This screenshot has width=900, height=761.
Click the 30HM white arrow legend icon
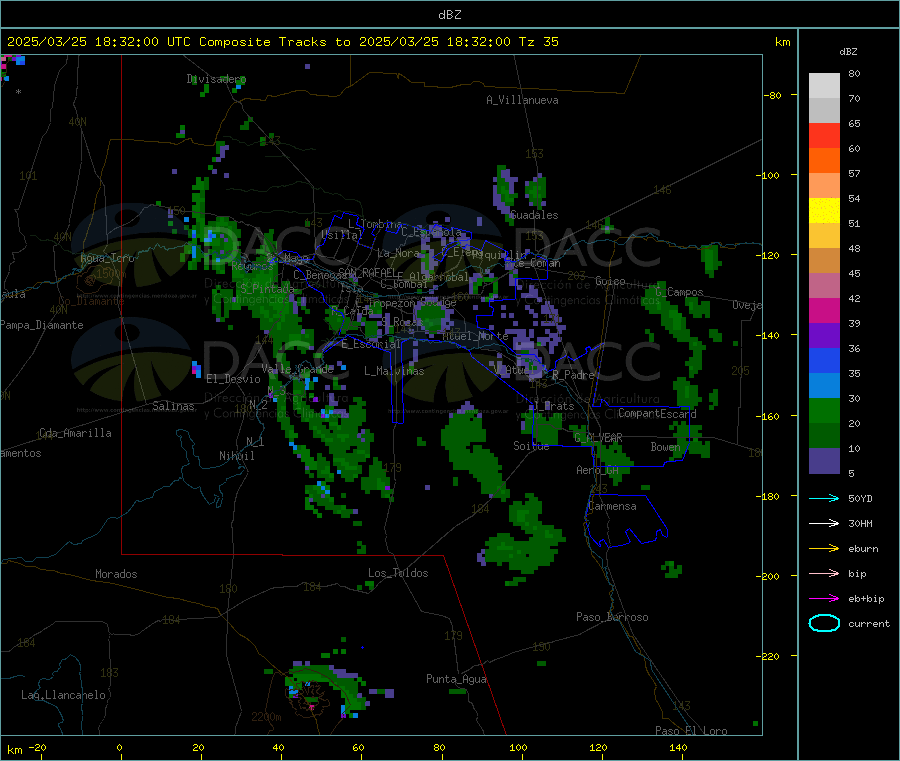[824, 523]
